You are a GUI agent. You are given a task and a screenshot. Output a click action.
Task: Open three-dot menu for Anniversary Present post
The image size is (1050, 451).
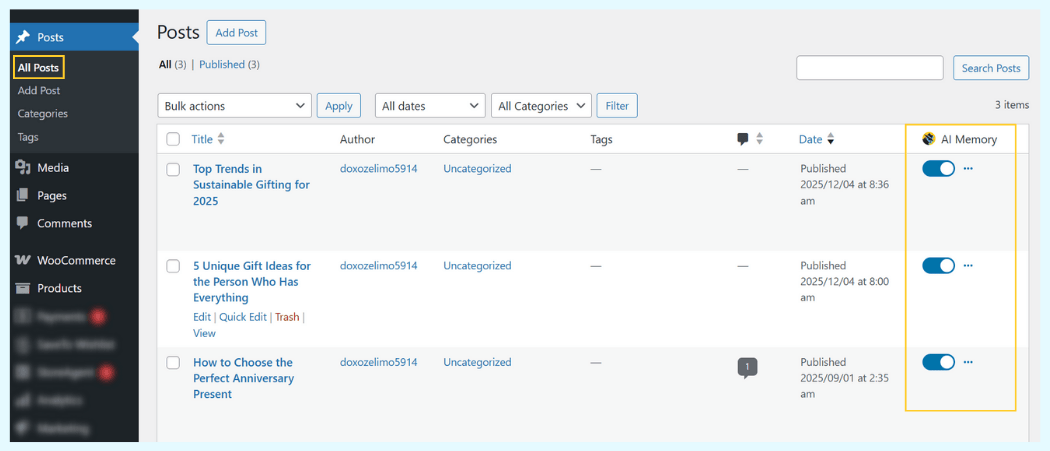[x=967, y=362]
